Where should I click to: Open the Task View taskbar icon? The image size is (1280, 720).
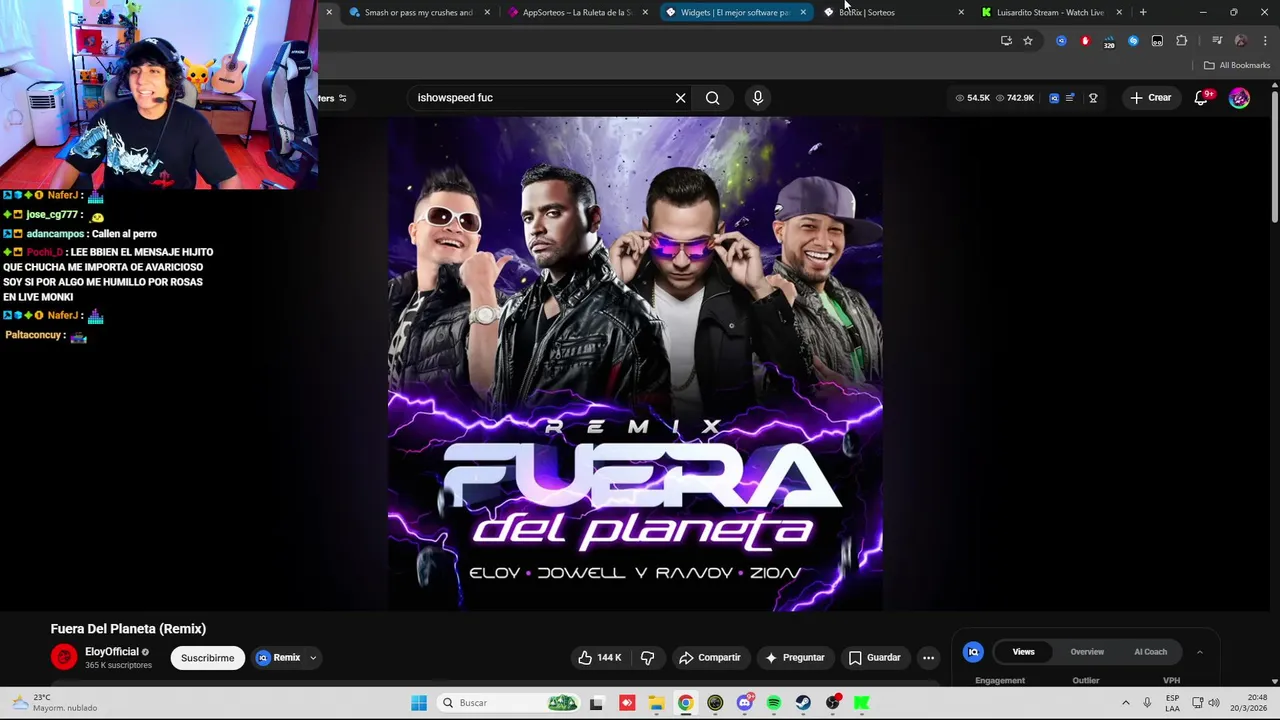[597, 703]
